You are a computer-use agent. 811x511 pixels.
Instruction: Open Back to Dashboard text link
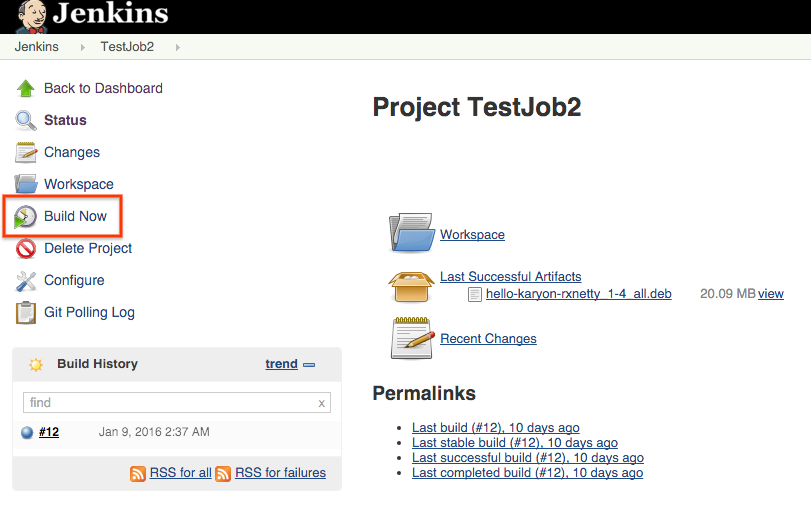[103, 88]
